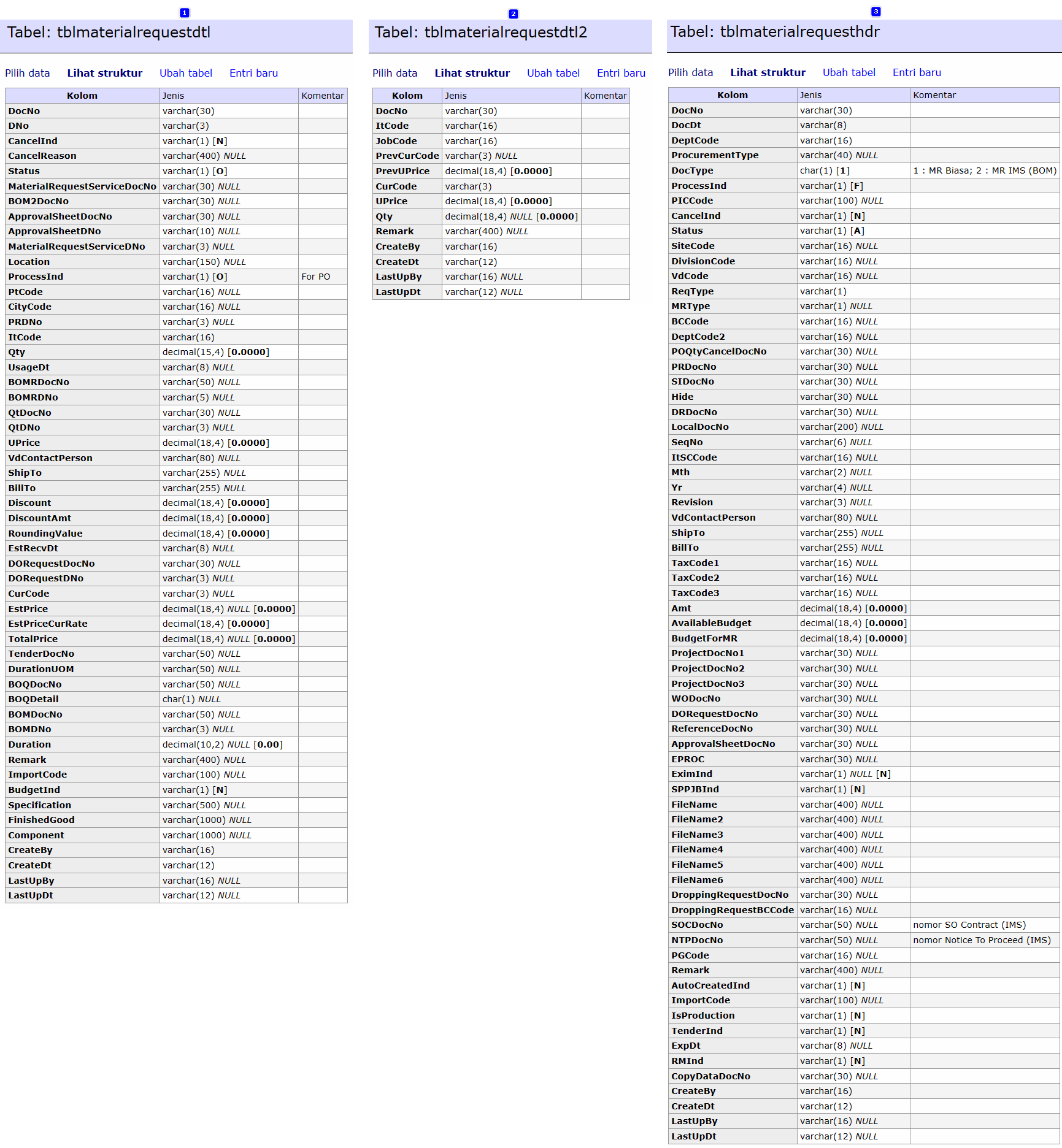The height and width of the screenshot is (1148, 1062).
Task: Click the POQtyCancelDocNo column name
Action: [719, 351]
